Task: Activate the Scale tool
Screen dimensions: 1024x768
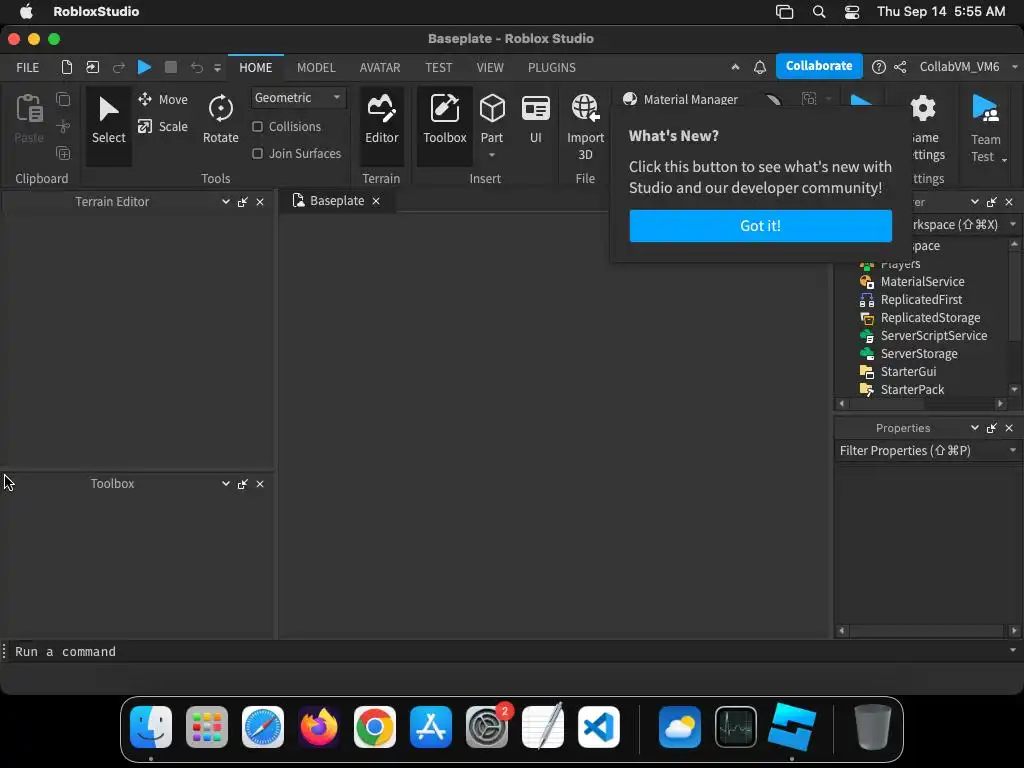Action: tap(163, 127)
